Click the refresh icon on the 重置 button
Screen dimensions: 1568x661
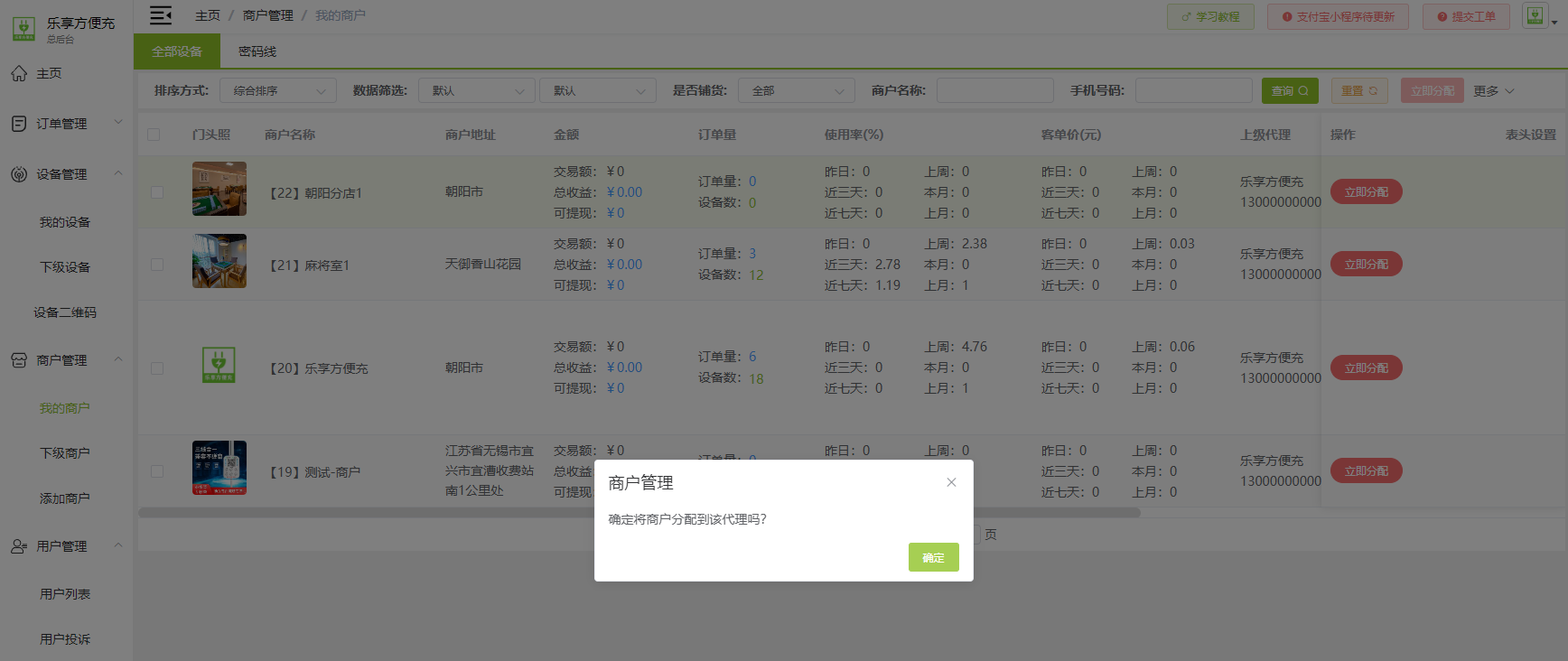1373,90
